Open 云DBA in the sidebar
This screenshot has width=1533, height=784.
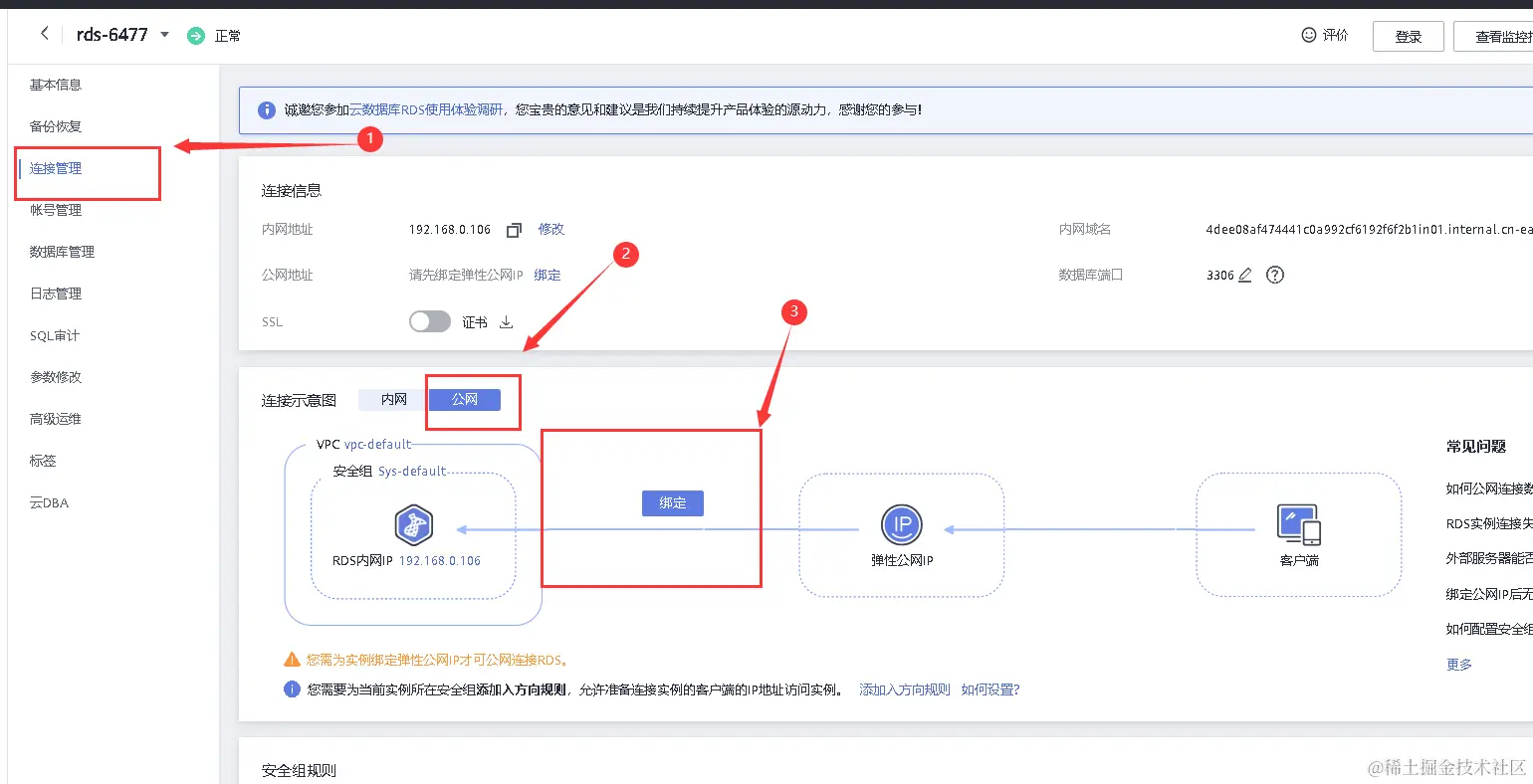pyautogui.click(x=49, y=502)
